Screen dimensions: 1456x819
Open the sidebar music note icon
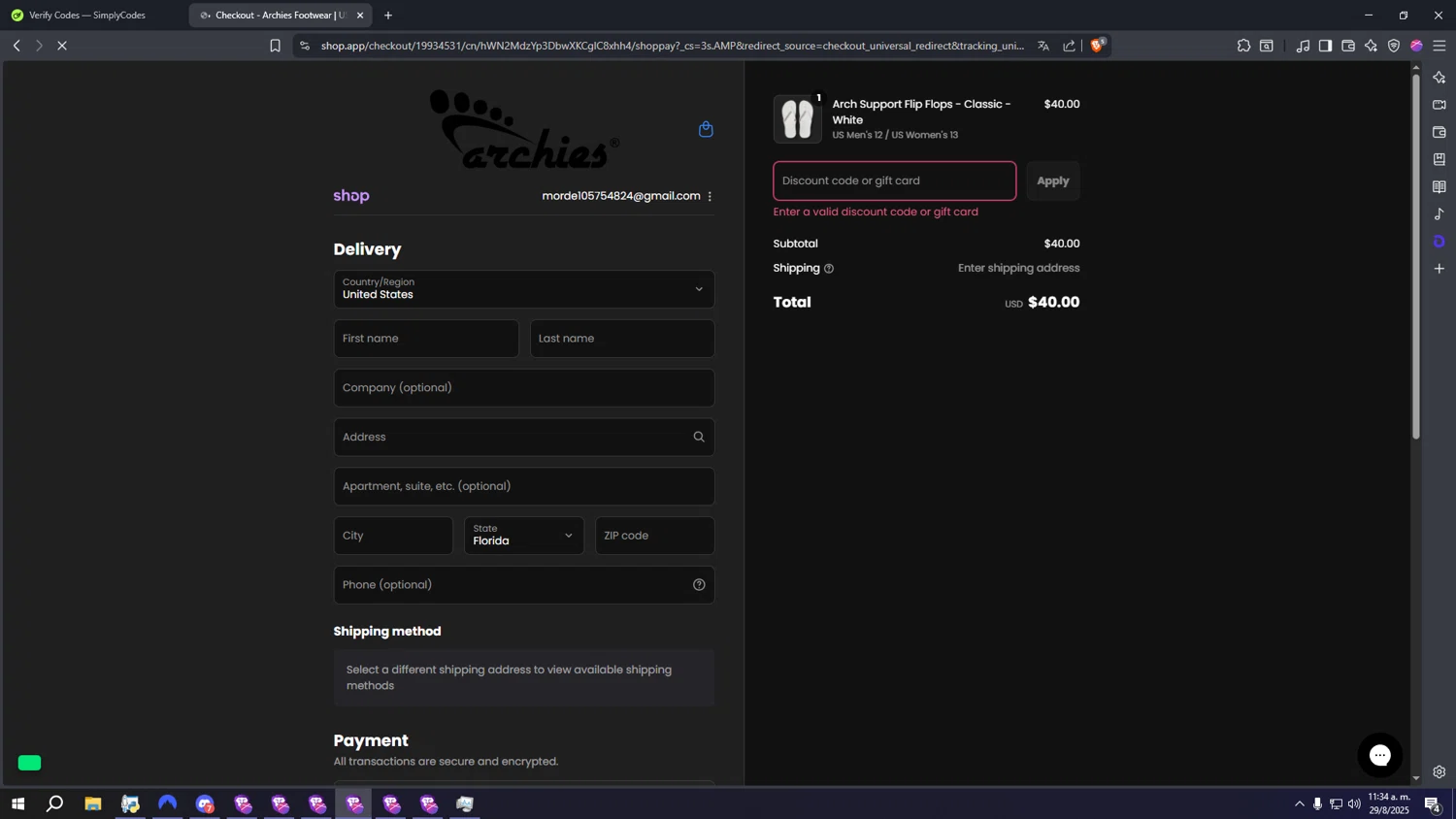click(1439, 213)
